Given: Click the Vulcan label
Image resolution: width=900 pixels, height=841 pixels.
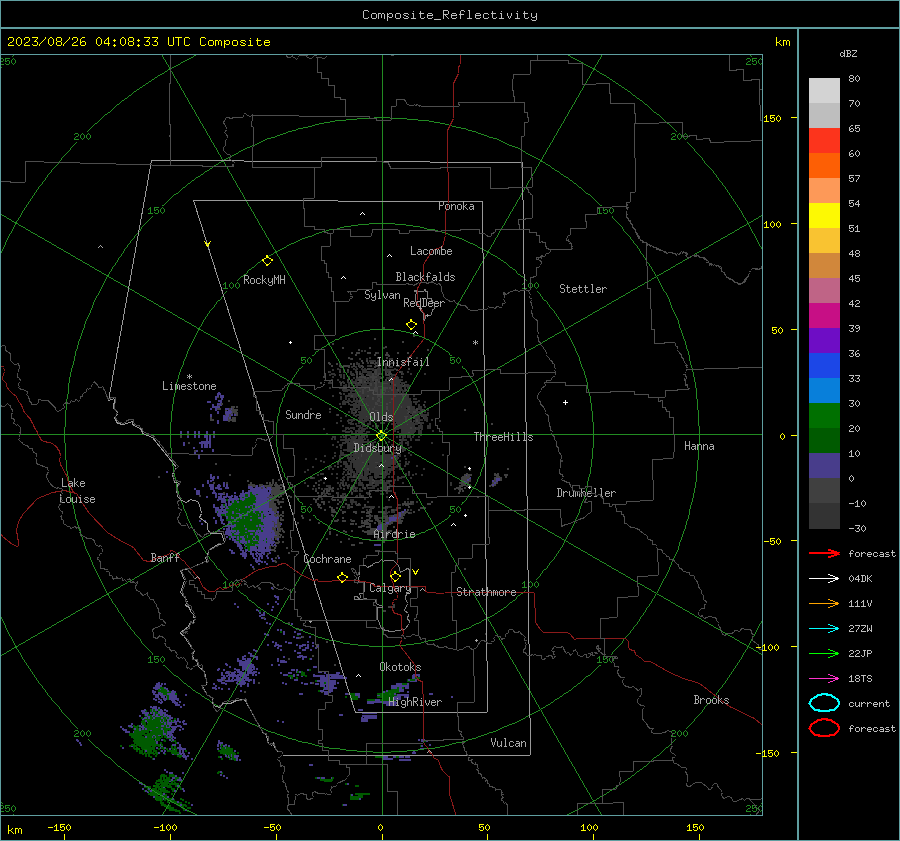Looking at the screenshot, I should [x=508, y=743].
